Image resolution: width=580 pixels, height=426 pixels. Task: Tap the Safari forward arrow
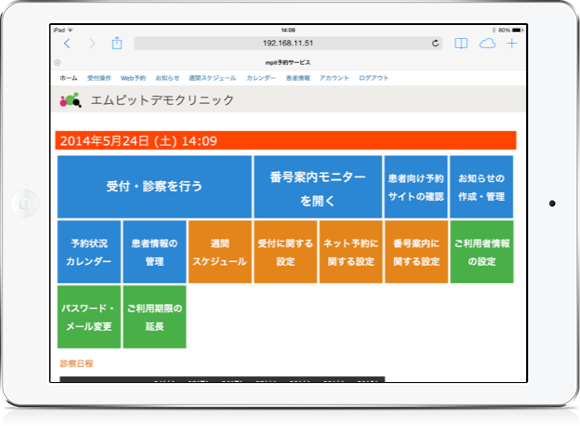(x=92, y=44)
